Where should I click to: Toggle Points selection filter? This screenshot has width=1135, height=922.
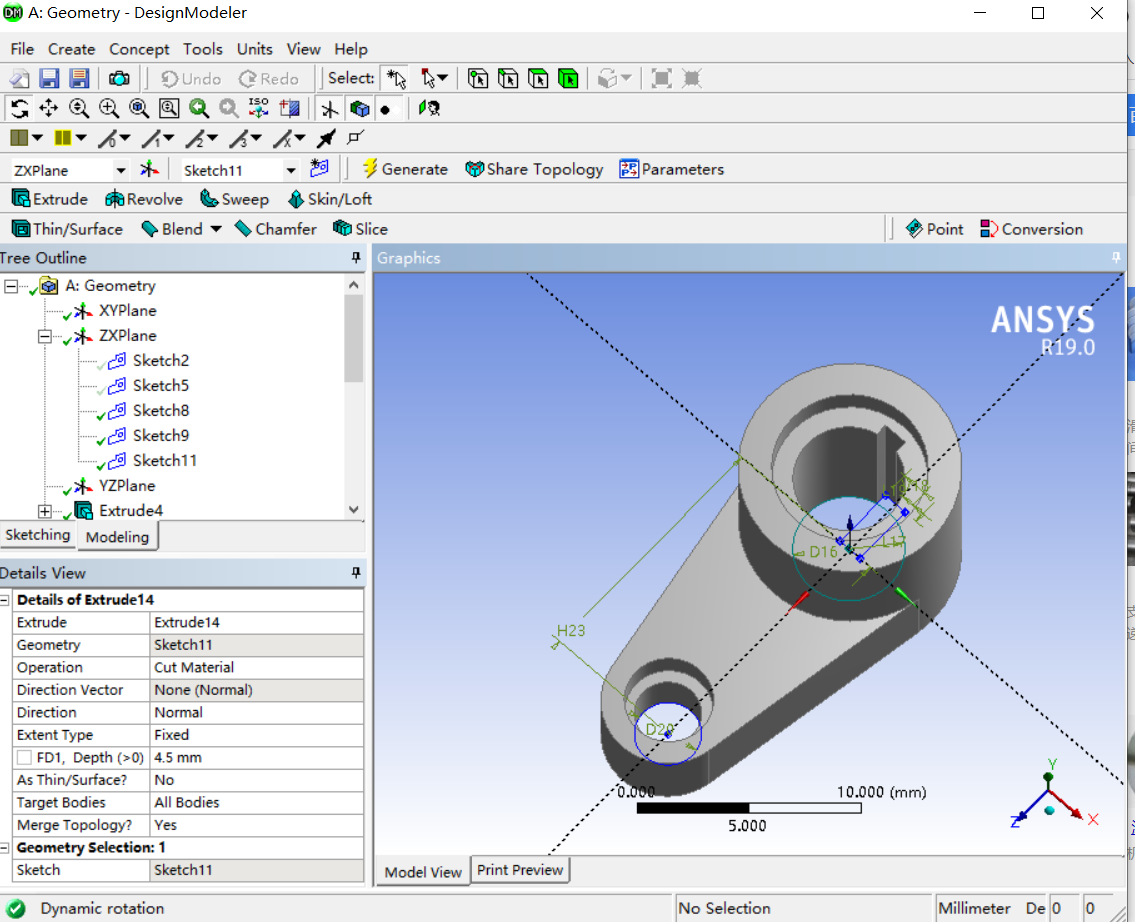point(478,78)
